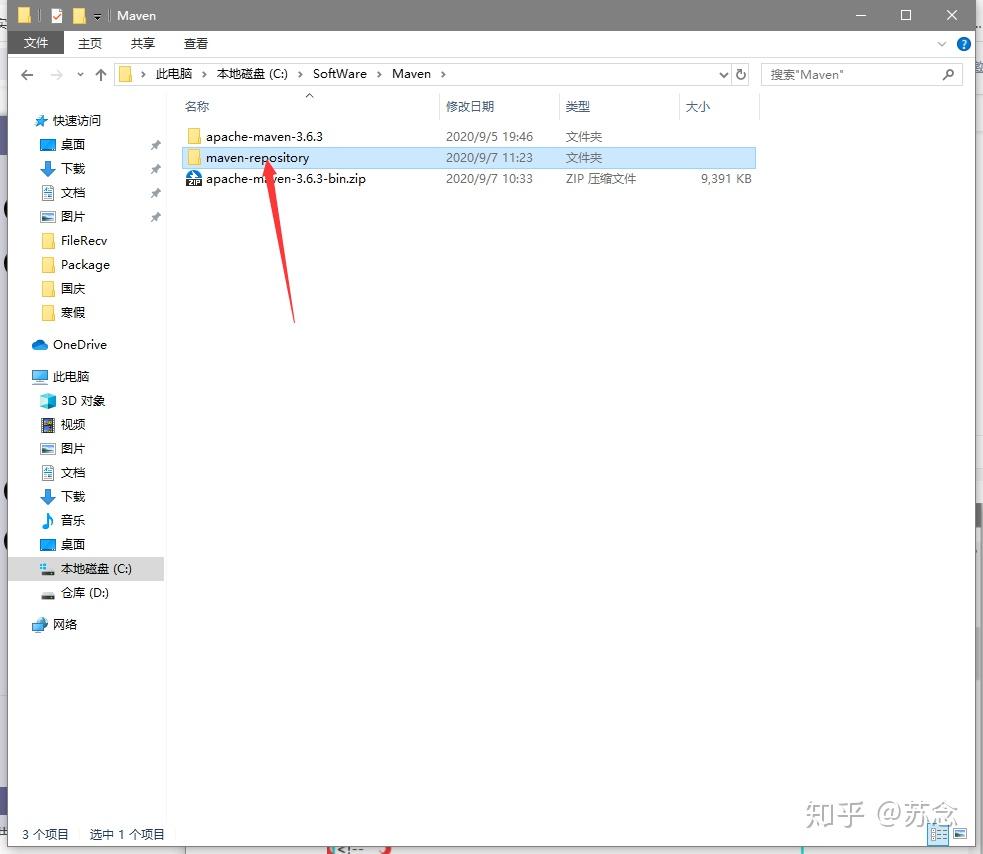Click quick access Properties checkmark icon
The image size is (983, 854).
click(x=56, y=15)
